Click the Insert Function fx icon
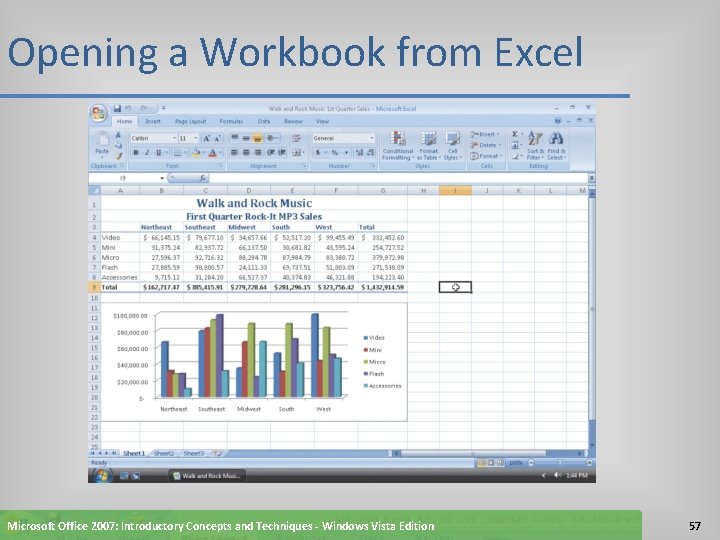The image size is (720, 540). click(202, 178)
